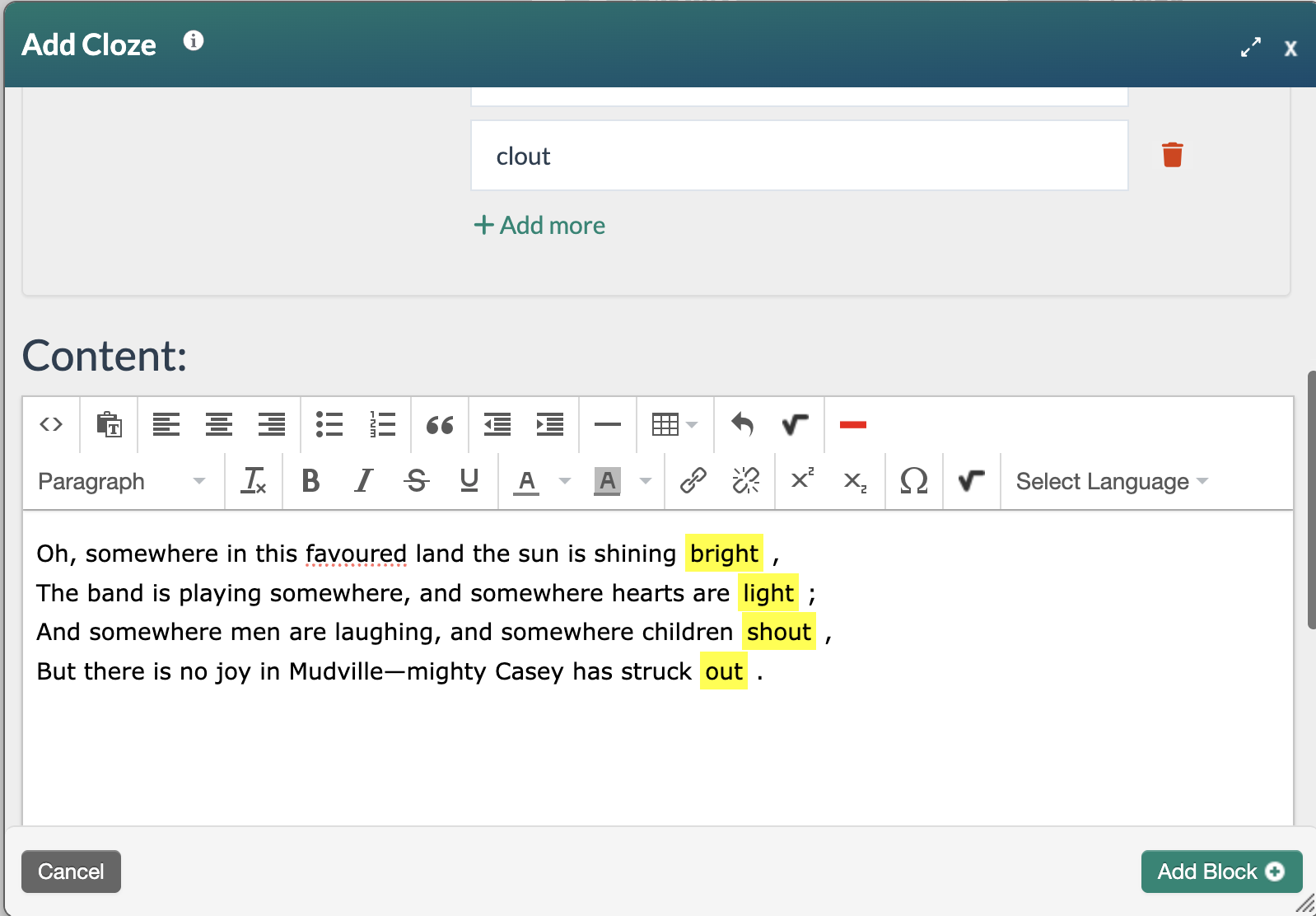Align text left in the editor
Viewport: 1316px width, 916px height.
166,424
